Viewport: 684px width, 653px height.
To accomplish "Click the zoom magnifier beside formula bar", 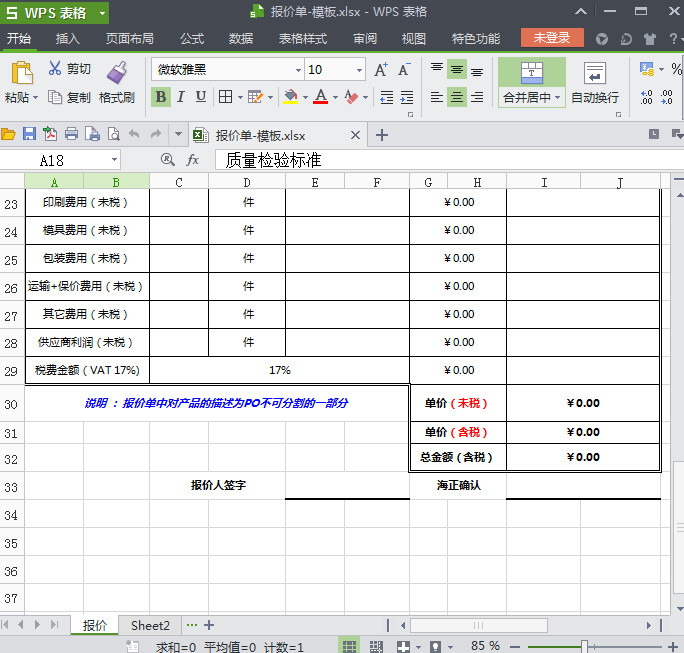I will pyautogui.click(x=168, y=160).
